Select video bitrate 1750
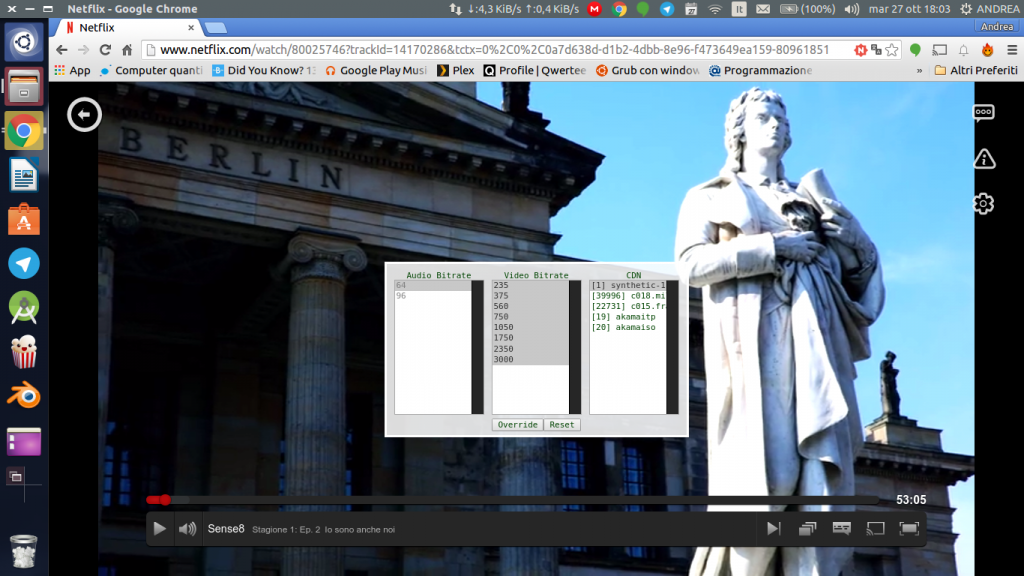Viewport: 1024px width, 576px height. pyautogui.click(x=530, y=338)
